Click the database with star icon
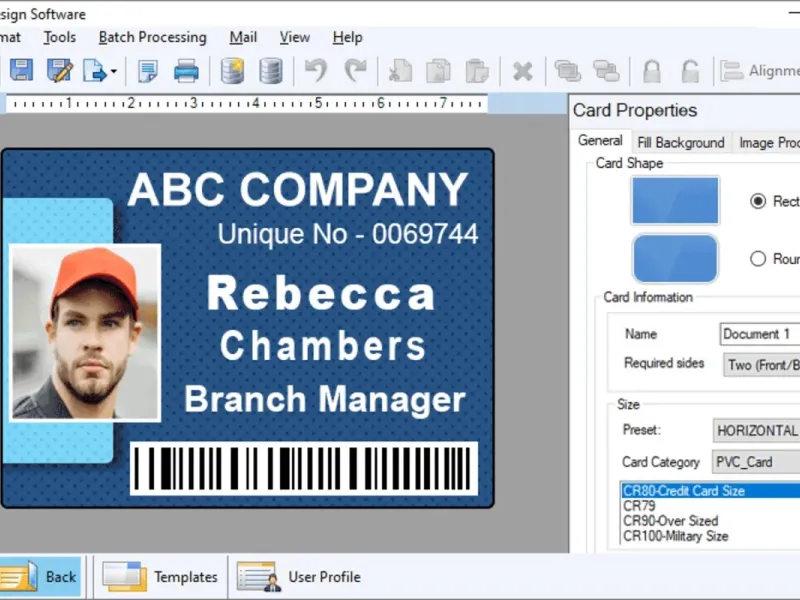Viewport: 800px width, 600px height. click(233, 71)
